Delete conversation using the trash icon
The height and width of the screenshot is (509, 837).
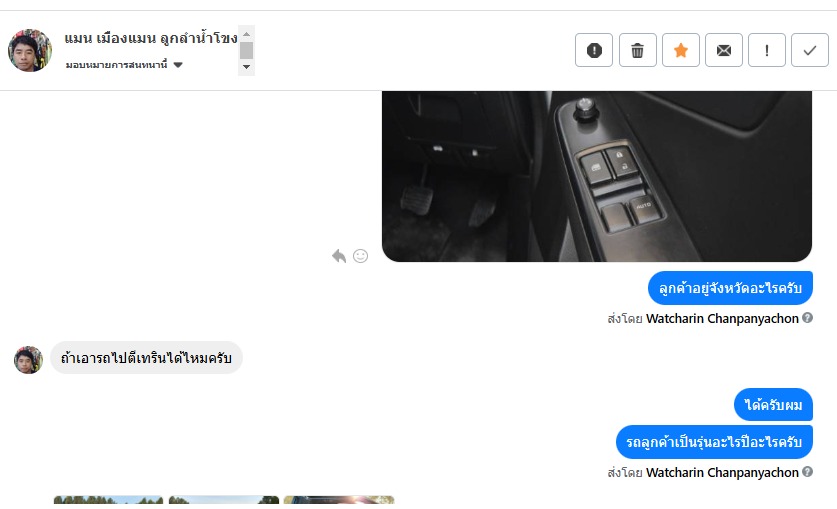(637, 50)
